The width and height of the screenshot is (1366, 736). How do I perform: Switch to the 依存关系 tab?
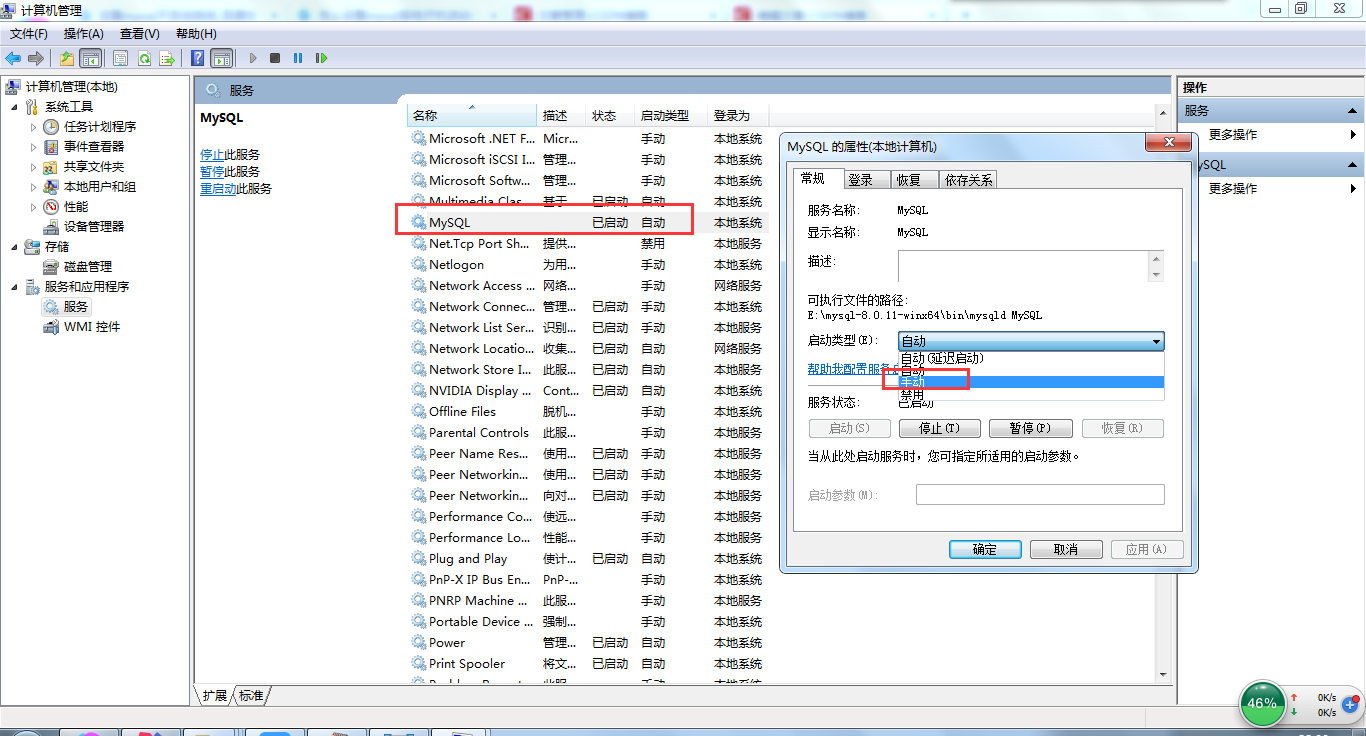click(x=968, y=180)
